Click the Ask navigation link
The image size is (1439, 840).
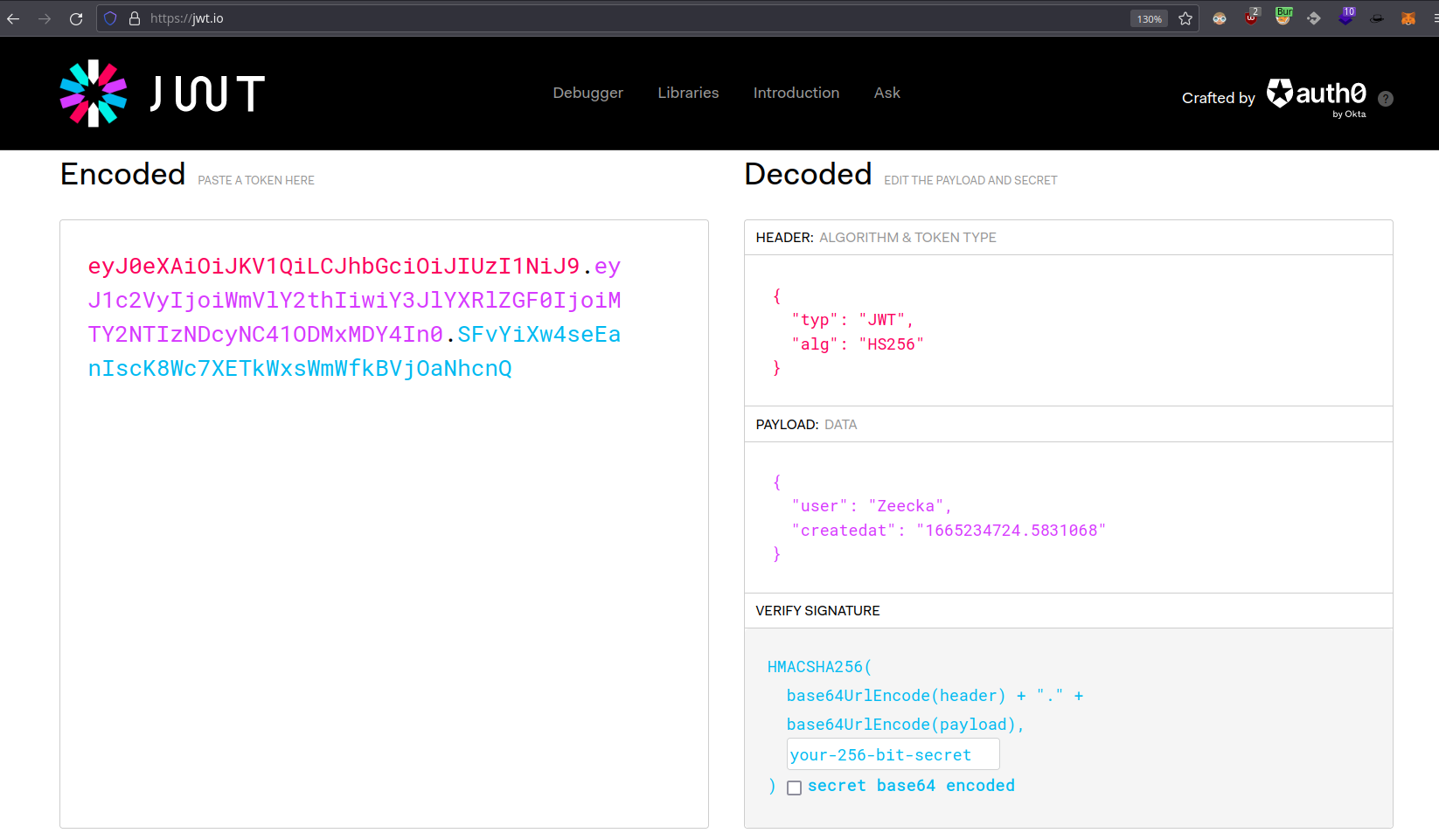pyautogui.click(x=886, y=93)
